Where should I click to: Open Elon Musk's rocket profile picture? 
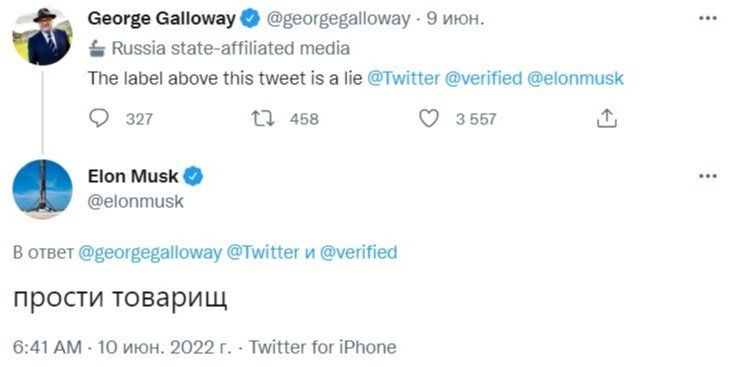[x=42, y=189]
